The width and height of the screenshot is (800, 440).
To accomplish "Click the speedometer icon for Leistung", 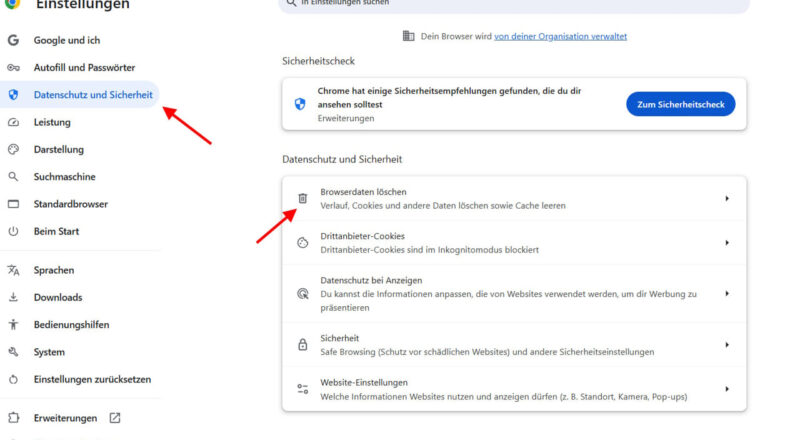I will 13,122.
